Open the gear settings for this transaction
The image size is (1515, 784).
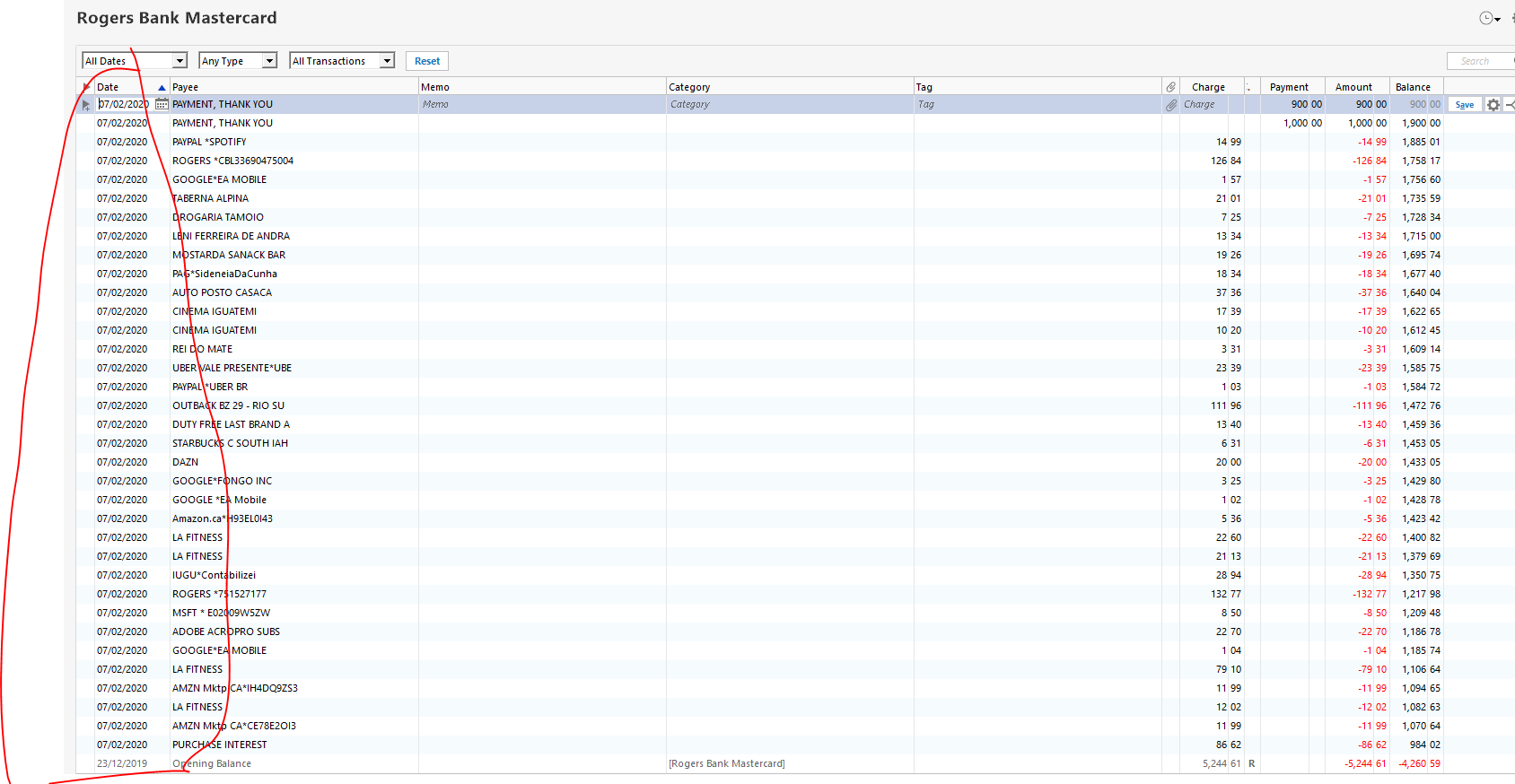[x=1493, y=105]
